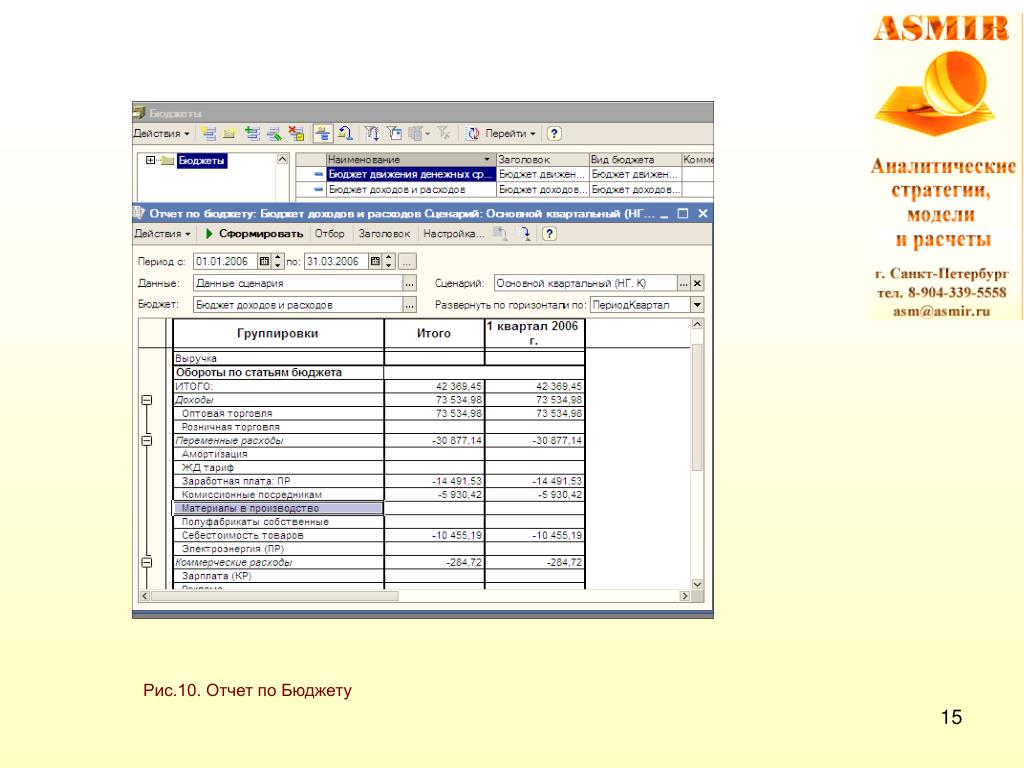Click the Move to group arrow icon

pos(345,134)
